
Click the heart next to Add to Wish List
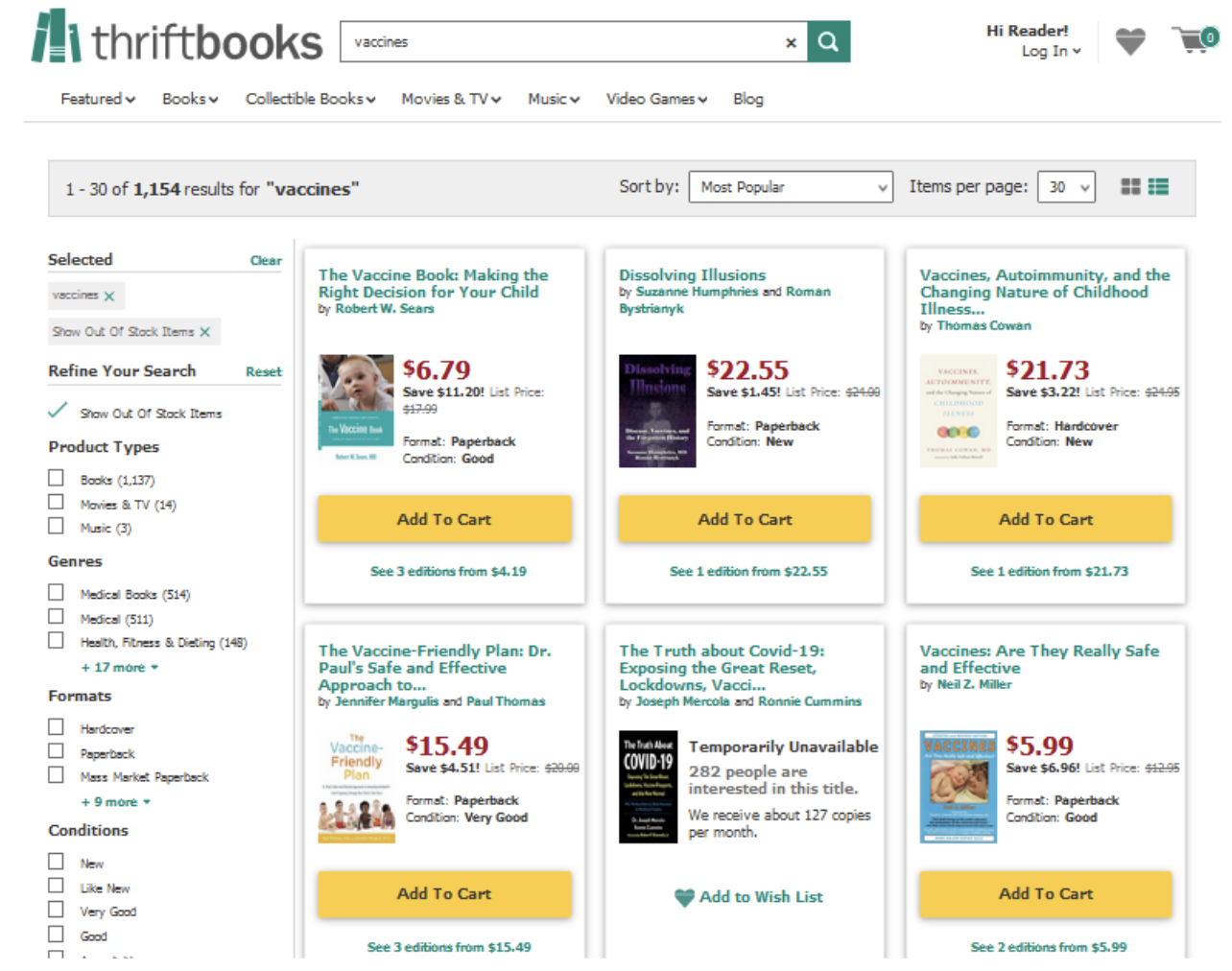(684, 898)
